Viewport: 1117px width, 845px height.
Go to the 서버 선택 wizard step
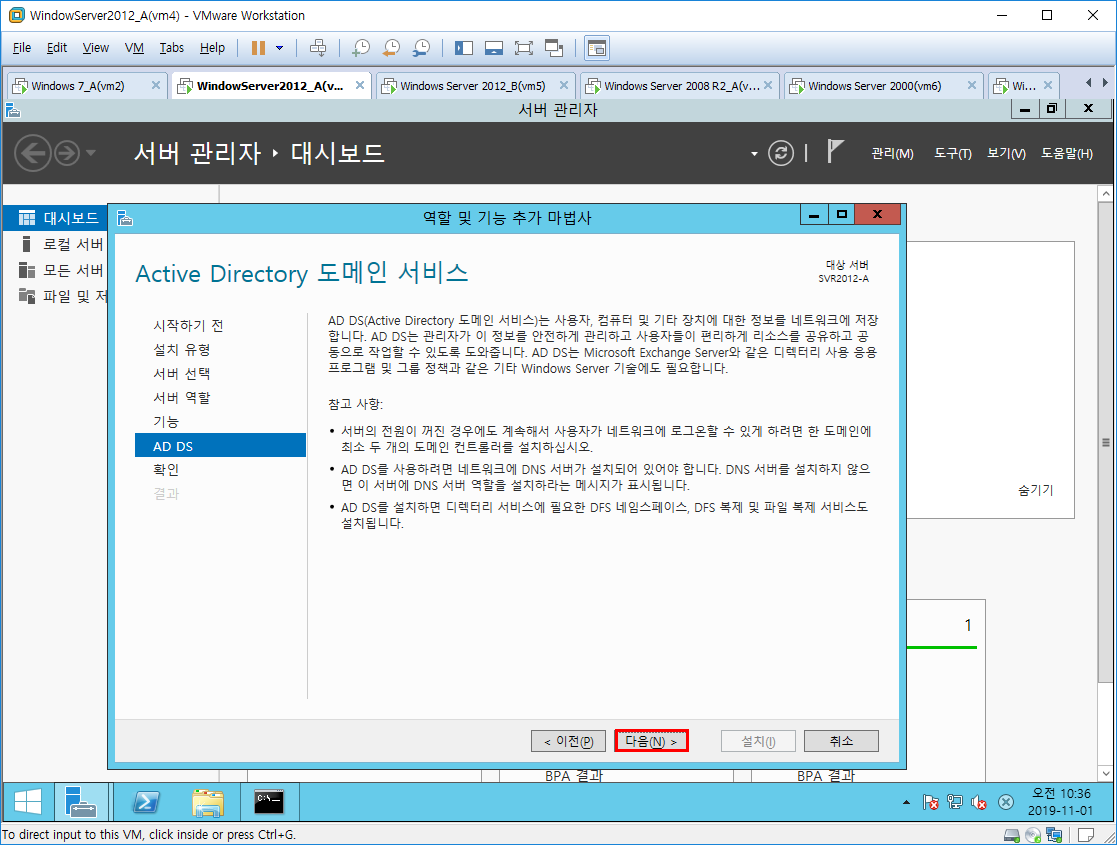pos(182,374)
